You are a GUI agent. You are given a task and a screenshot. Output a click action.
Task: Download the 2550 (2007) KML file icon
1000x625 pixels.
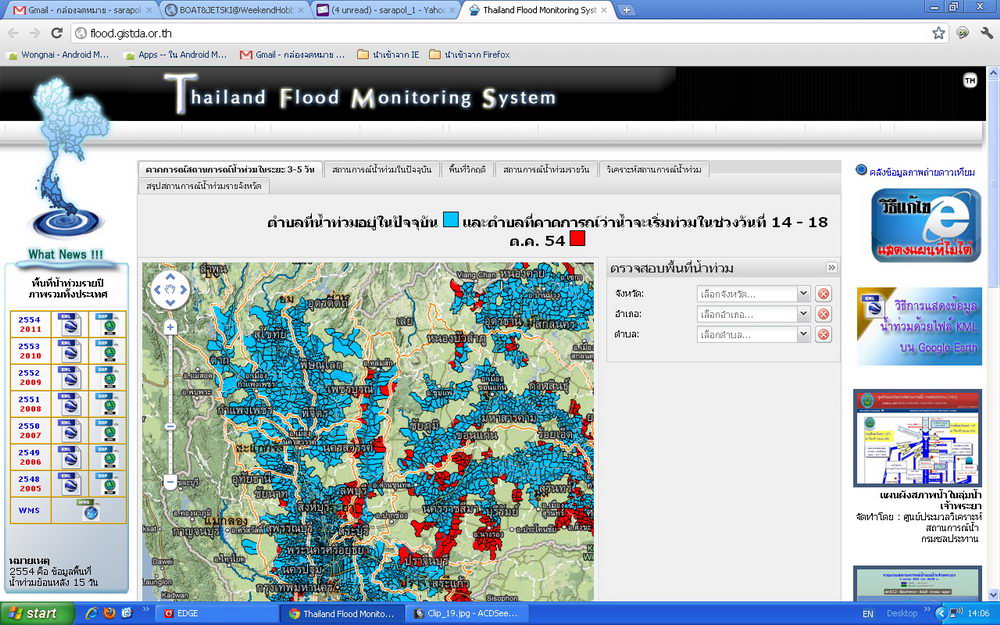[x=68, y=431]
